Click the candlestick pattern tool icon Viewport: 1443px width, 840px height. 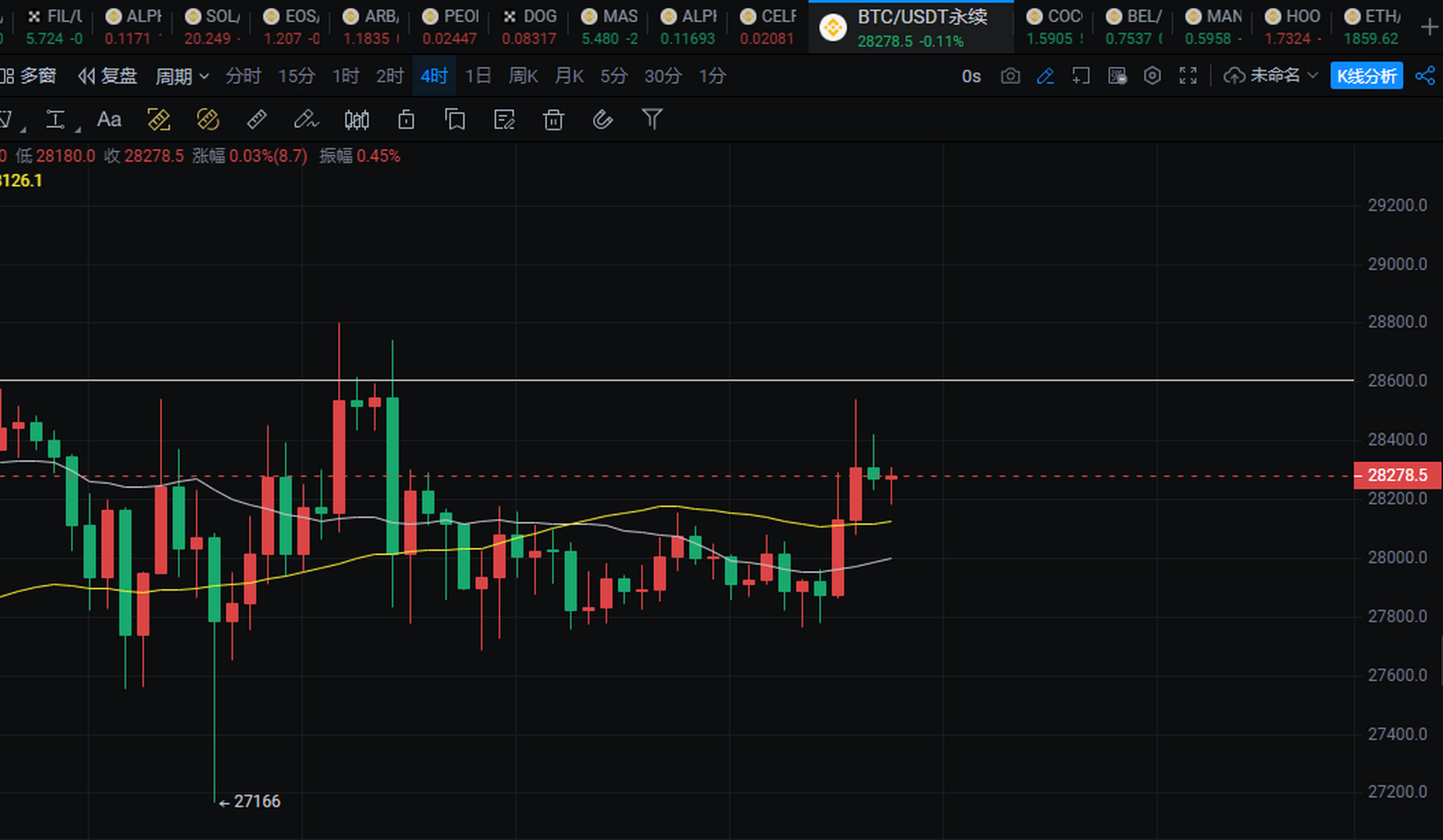click(356, 120)
